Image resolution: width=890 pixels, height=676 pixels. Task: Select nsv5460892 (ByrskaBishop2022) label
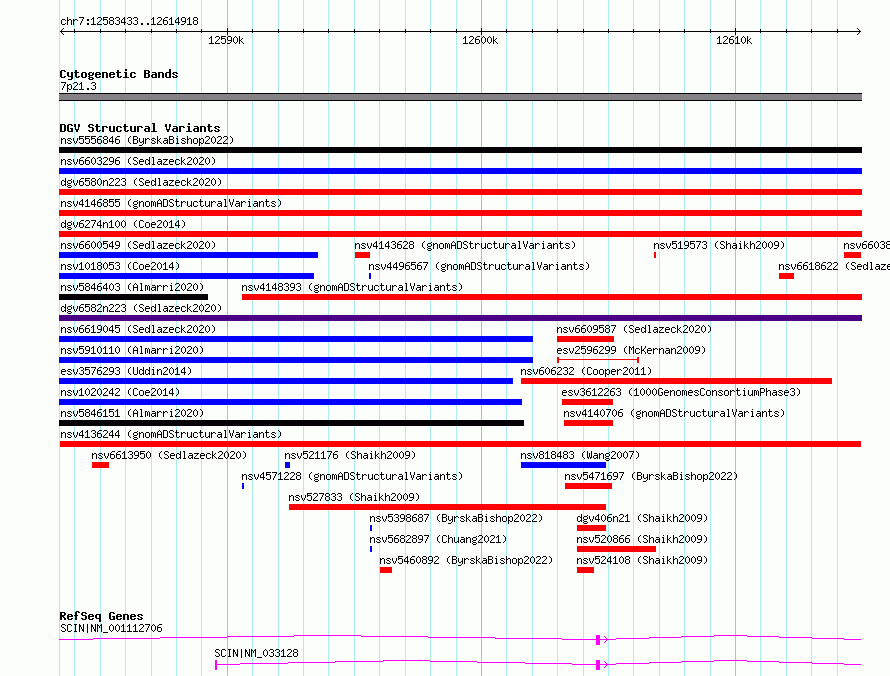pos(466,560)
